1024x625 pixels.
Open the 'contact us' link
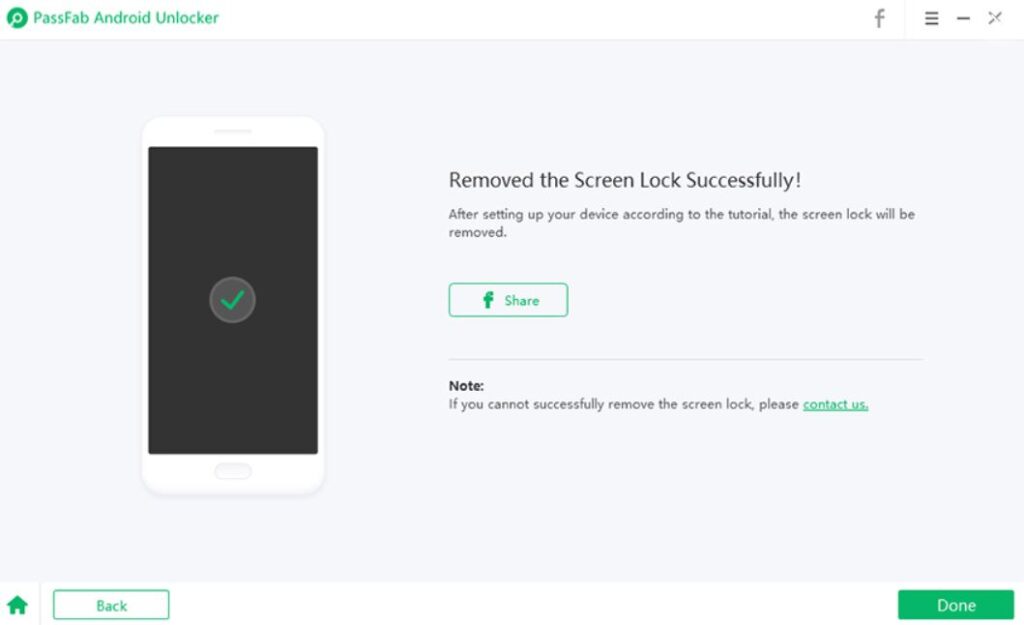835,404
